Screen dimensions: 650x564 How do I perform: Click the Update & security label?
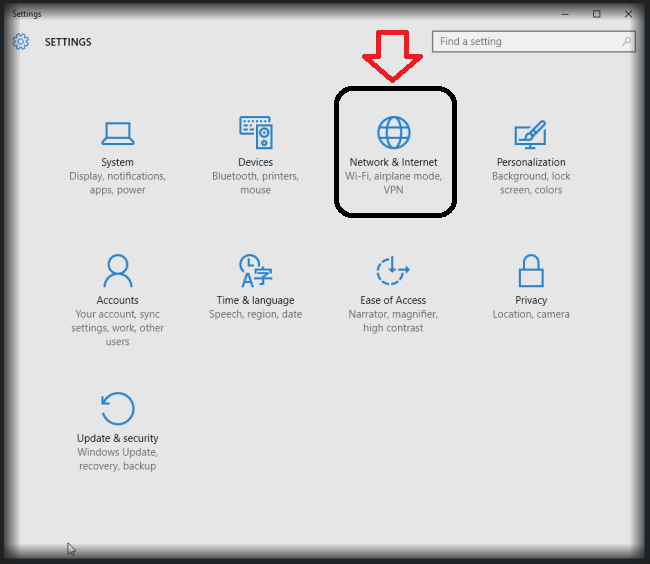[x=118, y=438]
